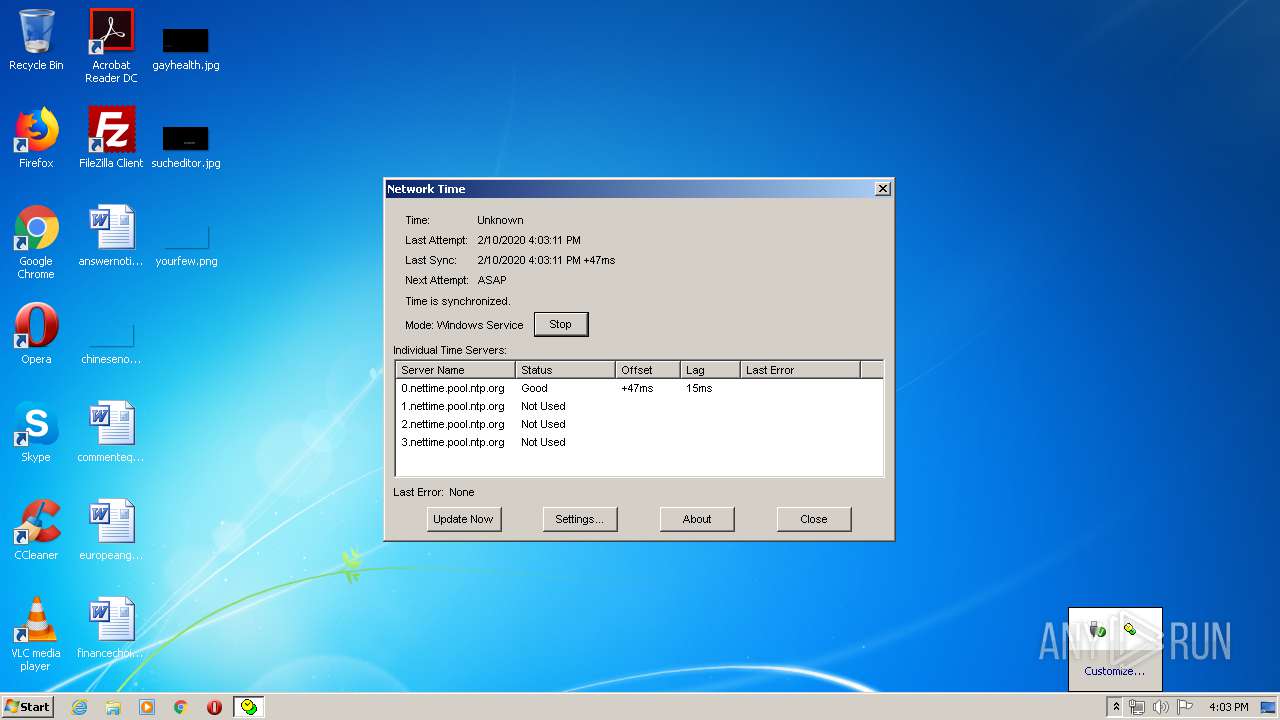Click the Stop service button

[561, 324]
